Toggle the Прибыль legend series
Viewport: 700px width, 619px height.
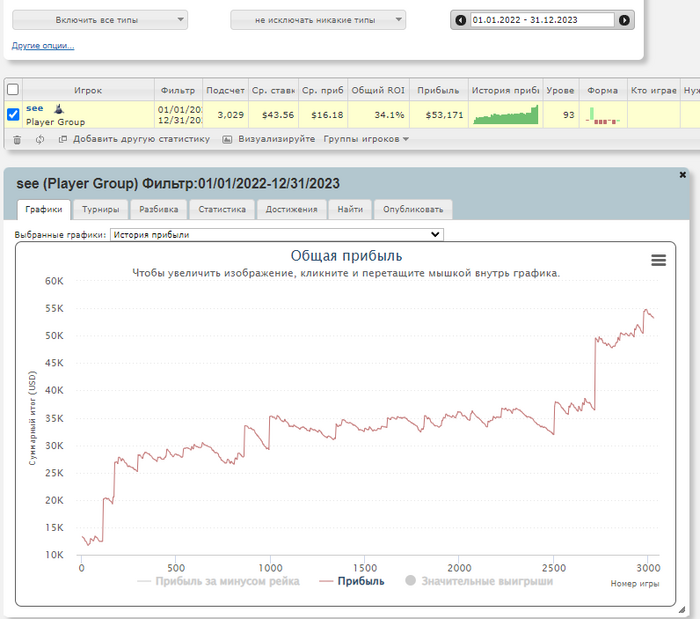[x=352, y=582]
